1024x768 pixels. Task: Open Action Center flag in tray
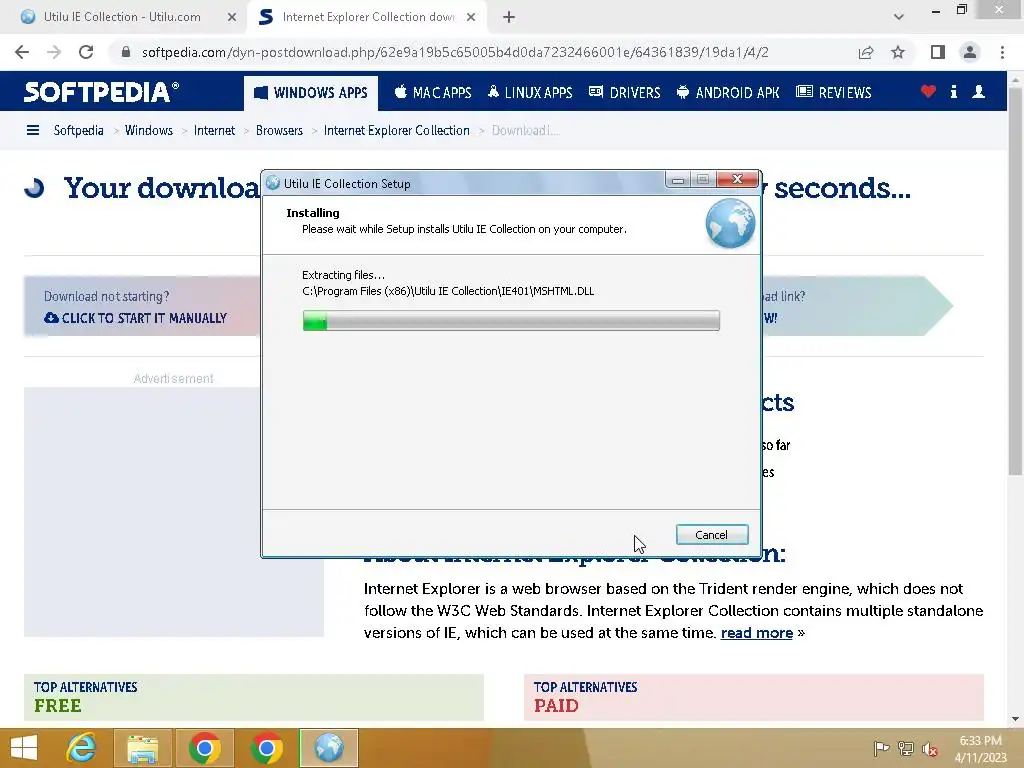880,748
